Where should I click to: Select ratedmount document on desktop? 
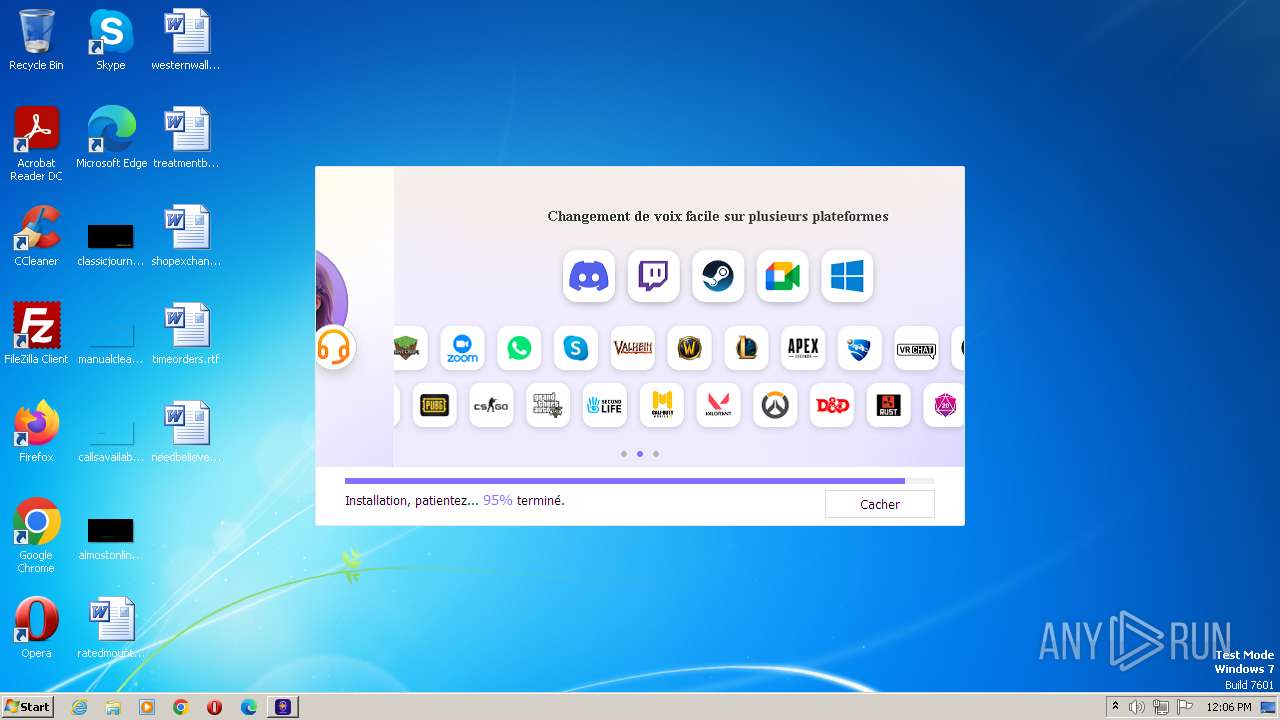(111, 628)
